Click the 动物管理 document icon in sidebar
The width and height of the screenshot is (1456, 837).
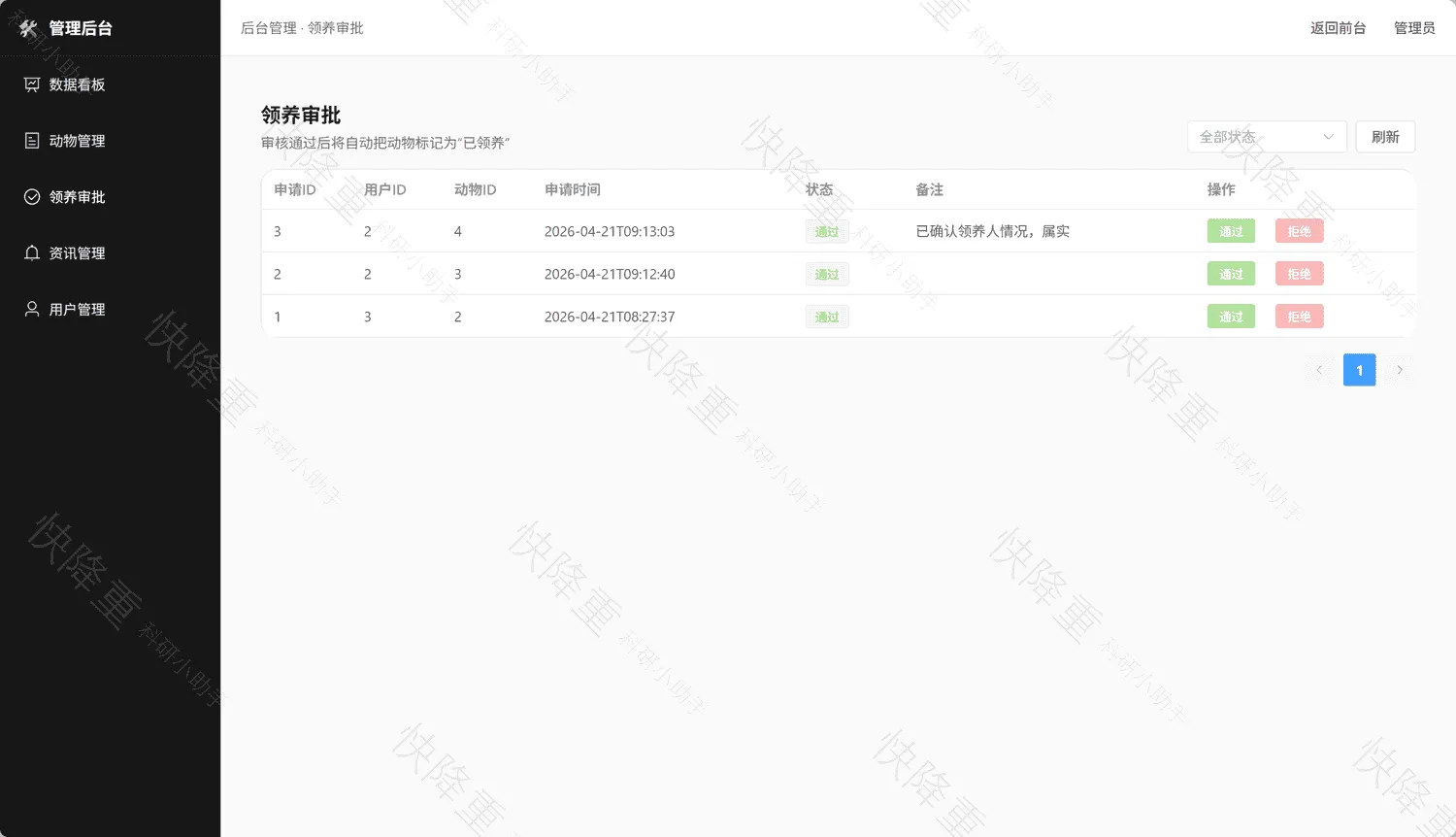[32, 141]
